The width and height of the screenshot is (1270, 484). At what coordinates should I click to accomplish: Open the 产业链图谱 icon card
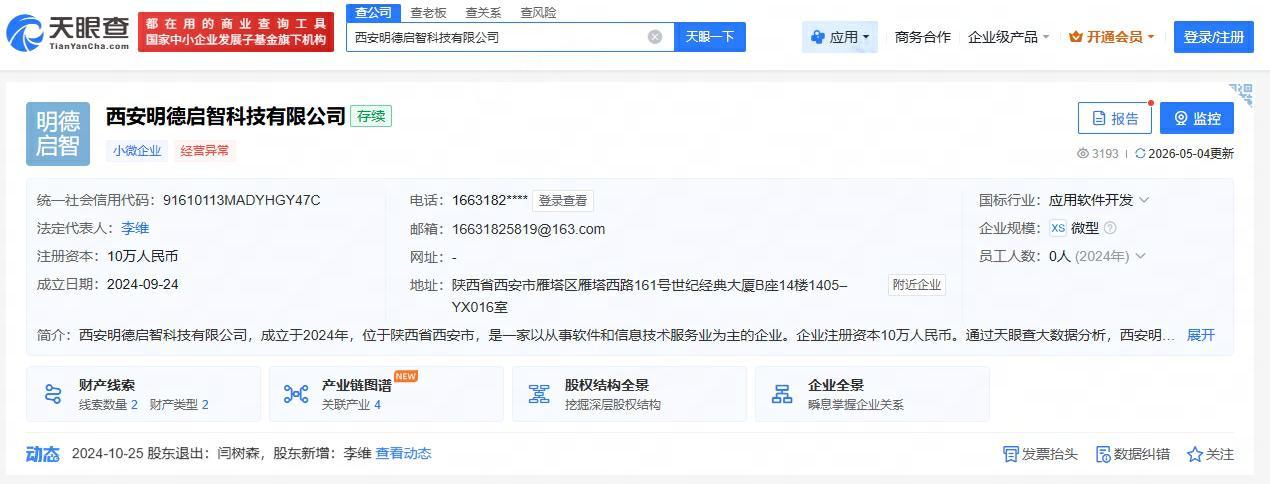[x=296, y=394]
